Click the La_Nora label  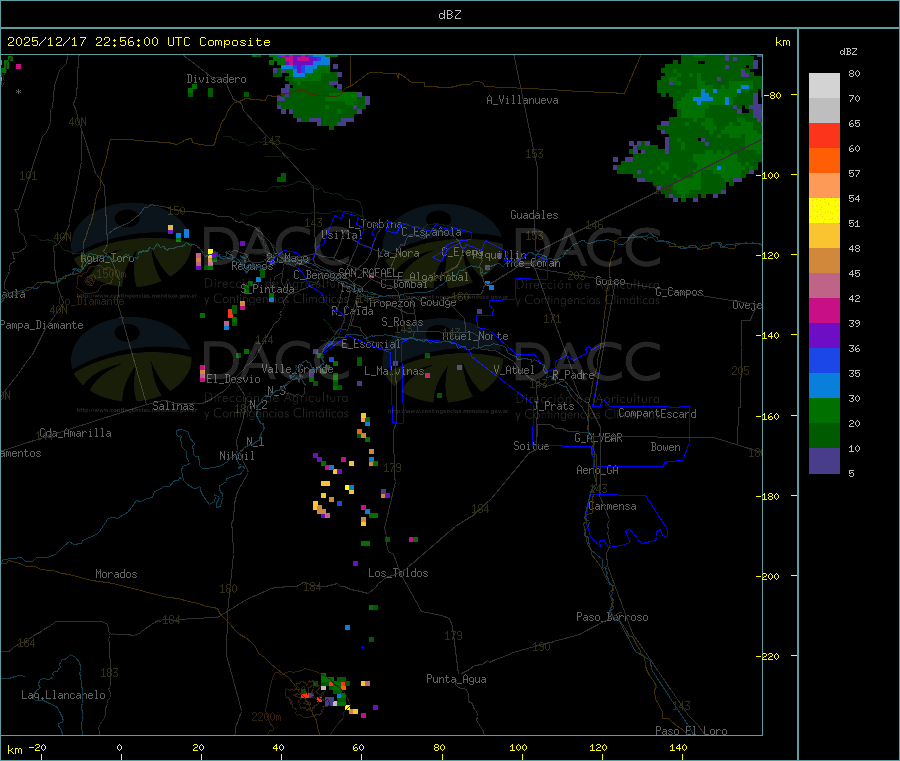[398, 253]
